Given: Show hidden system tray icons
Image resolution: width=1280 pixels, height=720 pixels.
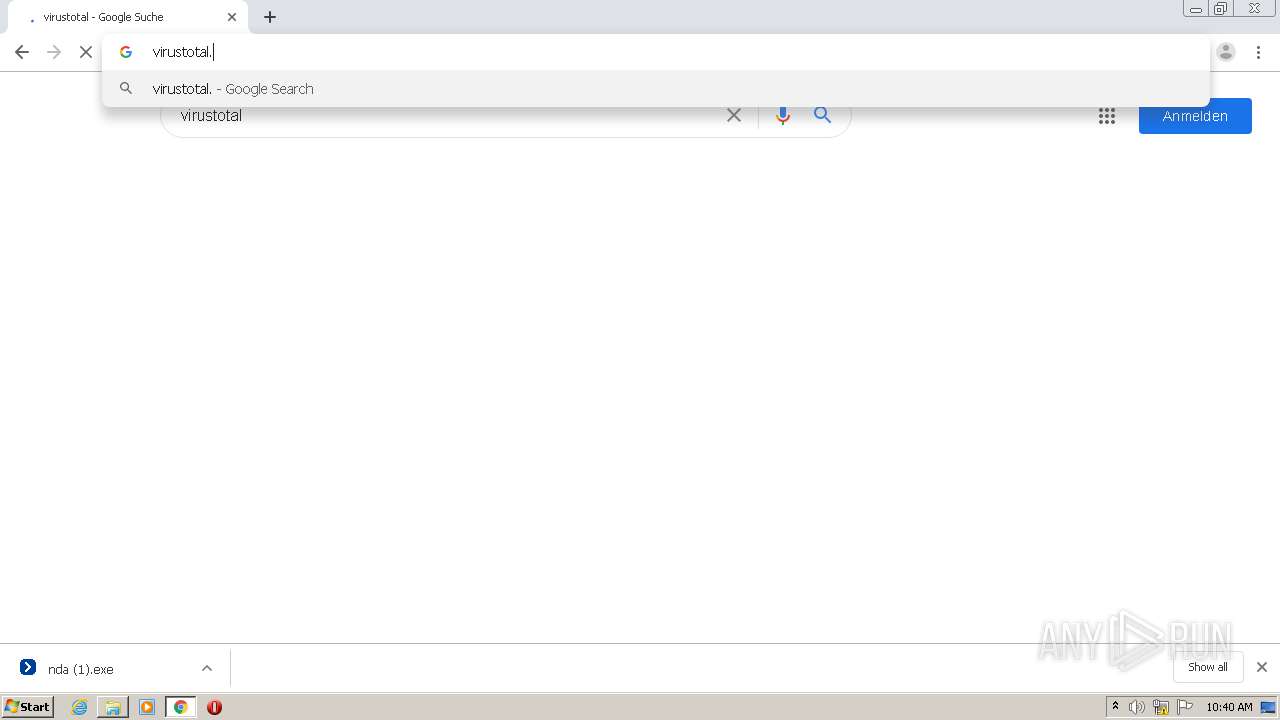Looking at the screenshot, I should click(x=1115, y=707).
